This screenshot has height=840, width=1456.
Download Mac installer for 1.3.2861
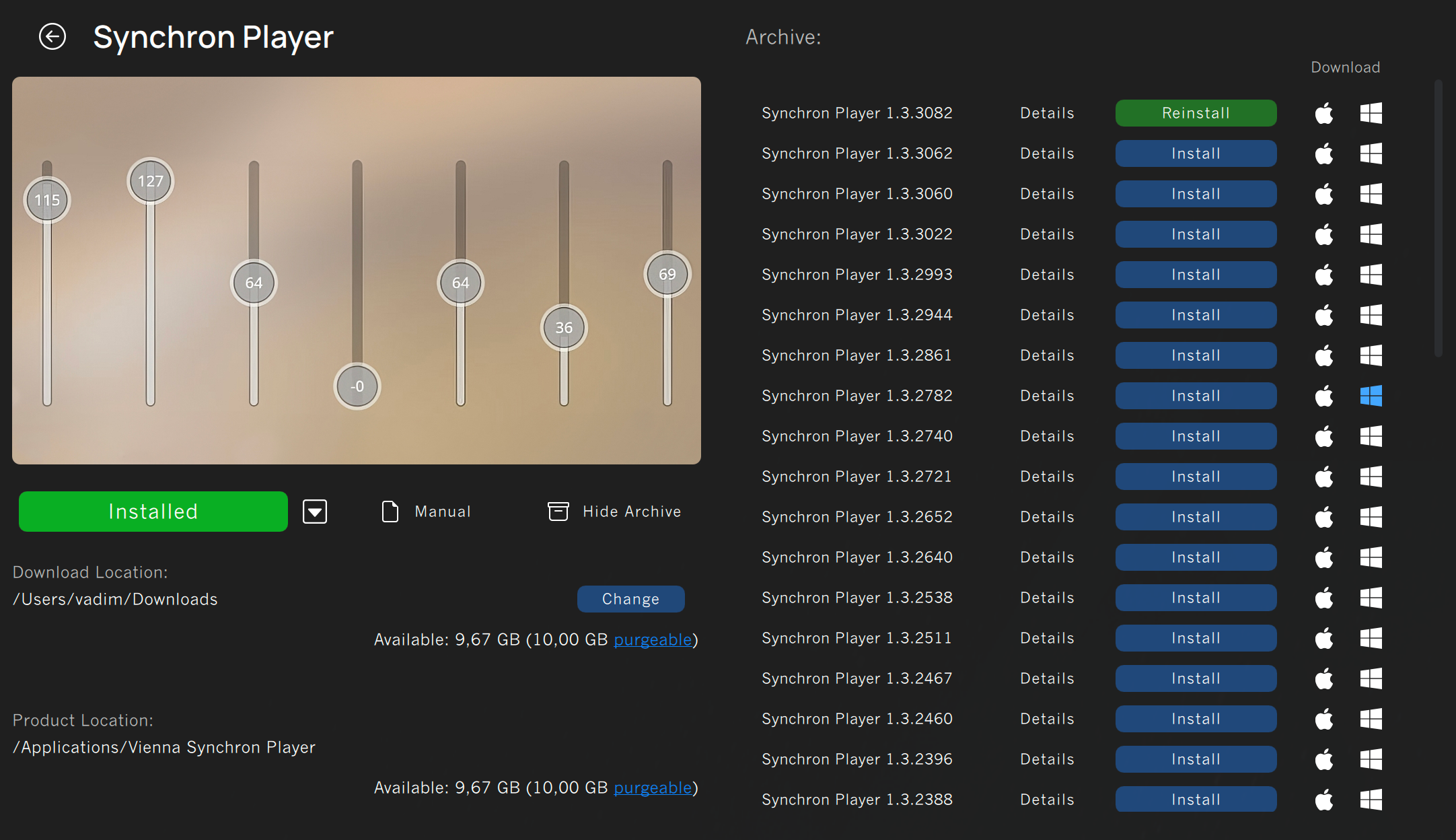(x=1324, y=355)
